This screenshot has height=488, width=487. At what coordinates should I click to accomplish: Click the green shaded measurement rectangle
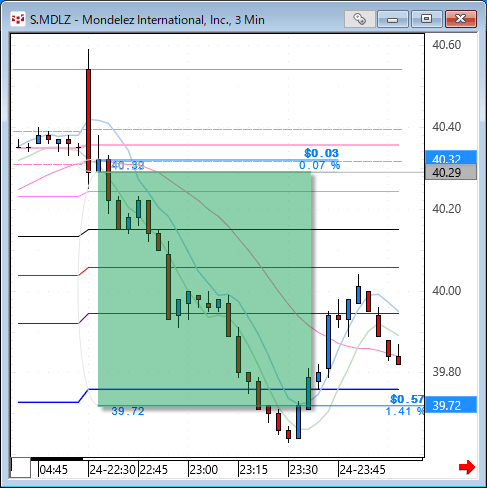pyautogui.click(x=205, y=289)
